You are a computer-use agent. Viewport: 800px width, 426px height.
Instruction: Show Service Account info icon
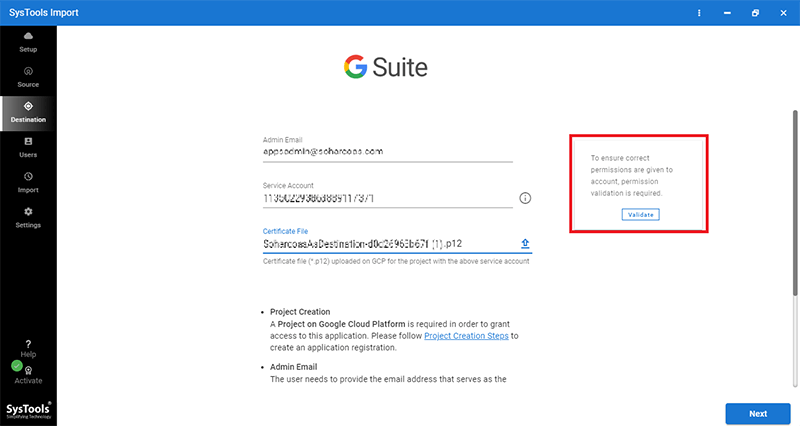(525, 198)
